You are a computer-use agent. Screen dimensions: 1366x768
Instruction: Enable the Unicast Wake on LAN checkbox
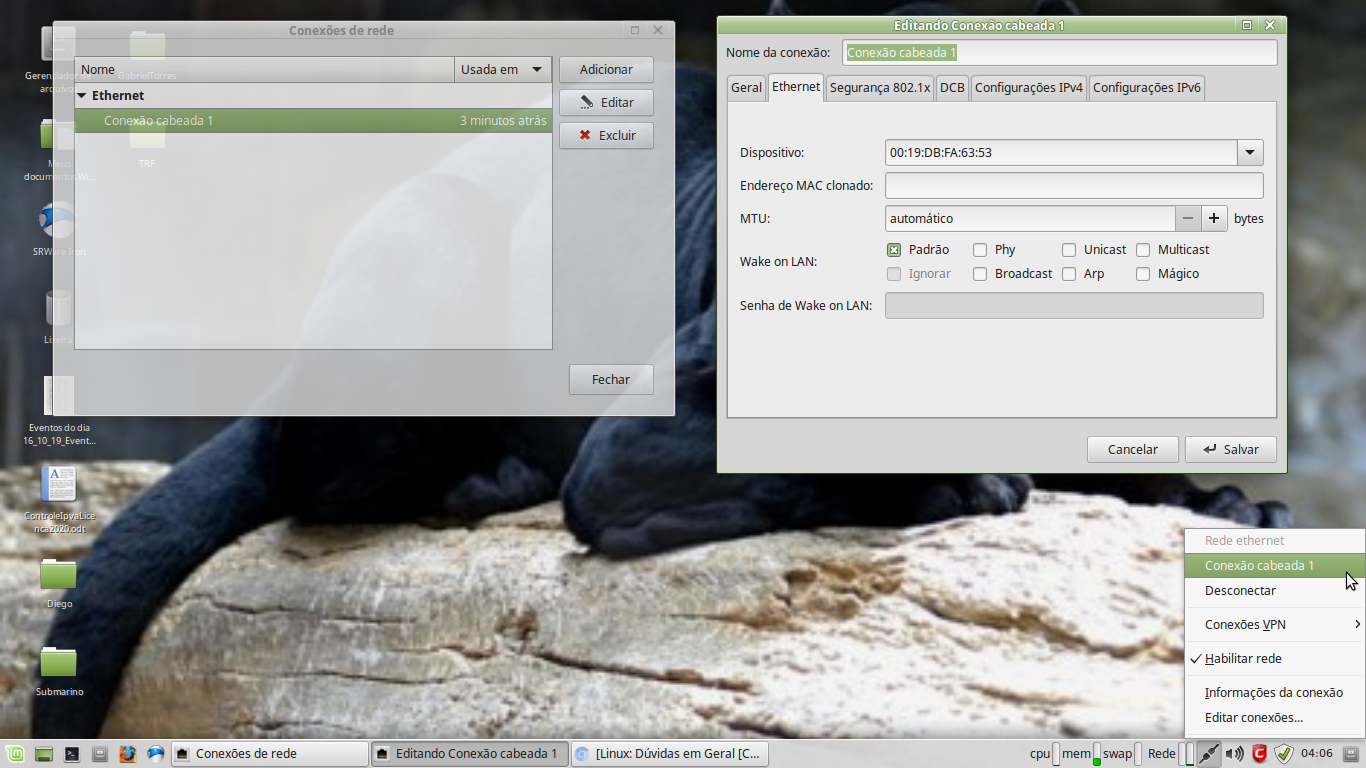point(1069,250)
